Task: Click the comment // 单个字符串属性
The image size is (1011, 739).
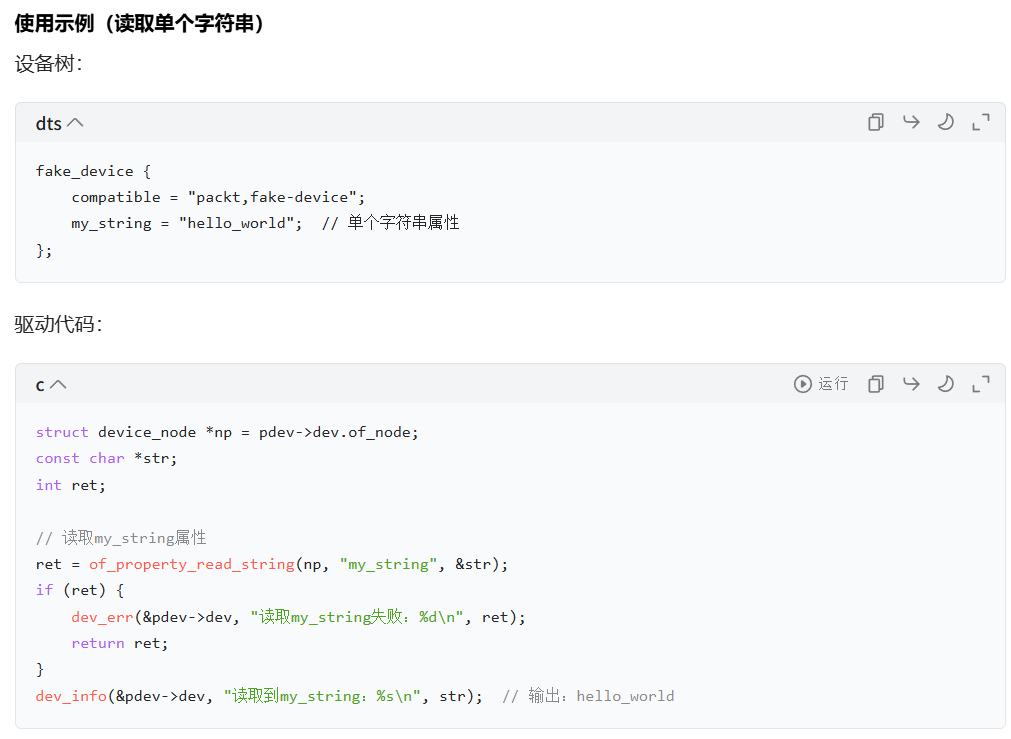Action: [x=391, y=223]
